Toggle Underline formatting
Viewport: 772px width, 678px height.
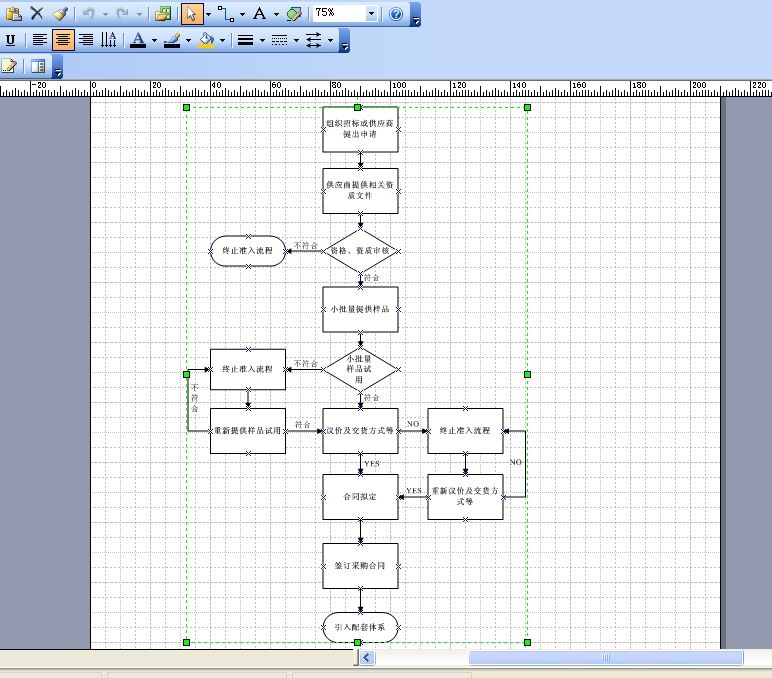click(10, 40)
